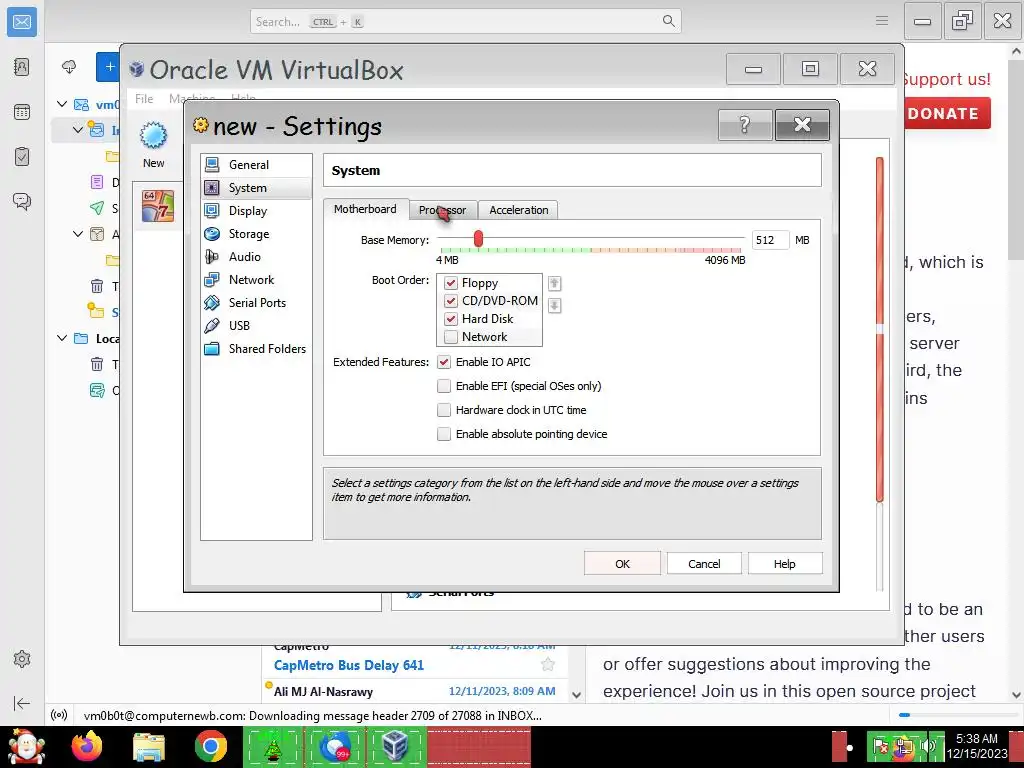The width and height of the screenshot is (1024, 768).
Task: Collapse the Inbox folder tree
Action: coord(78,130)
